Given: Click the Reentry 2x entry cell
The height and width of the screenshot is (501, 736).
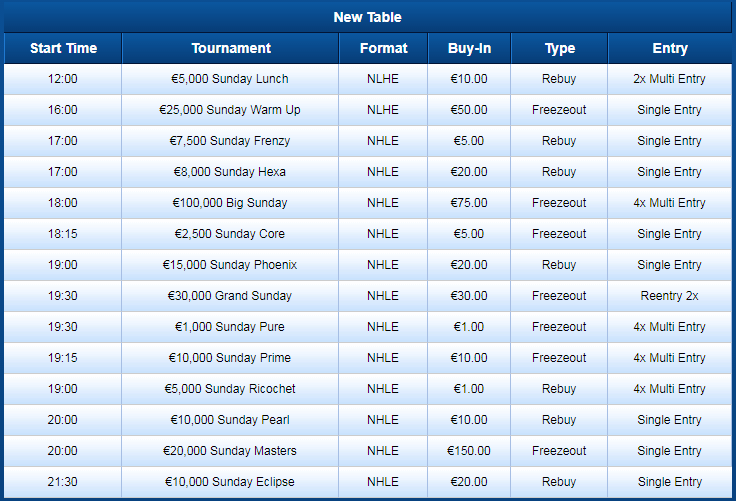Looking at the screenshot, I should pyautogui.click(x=670, y=296).
